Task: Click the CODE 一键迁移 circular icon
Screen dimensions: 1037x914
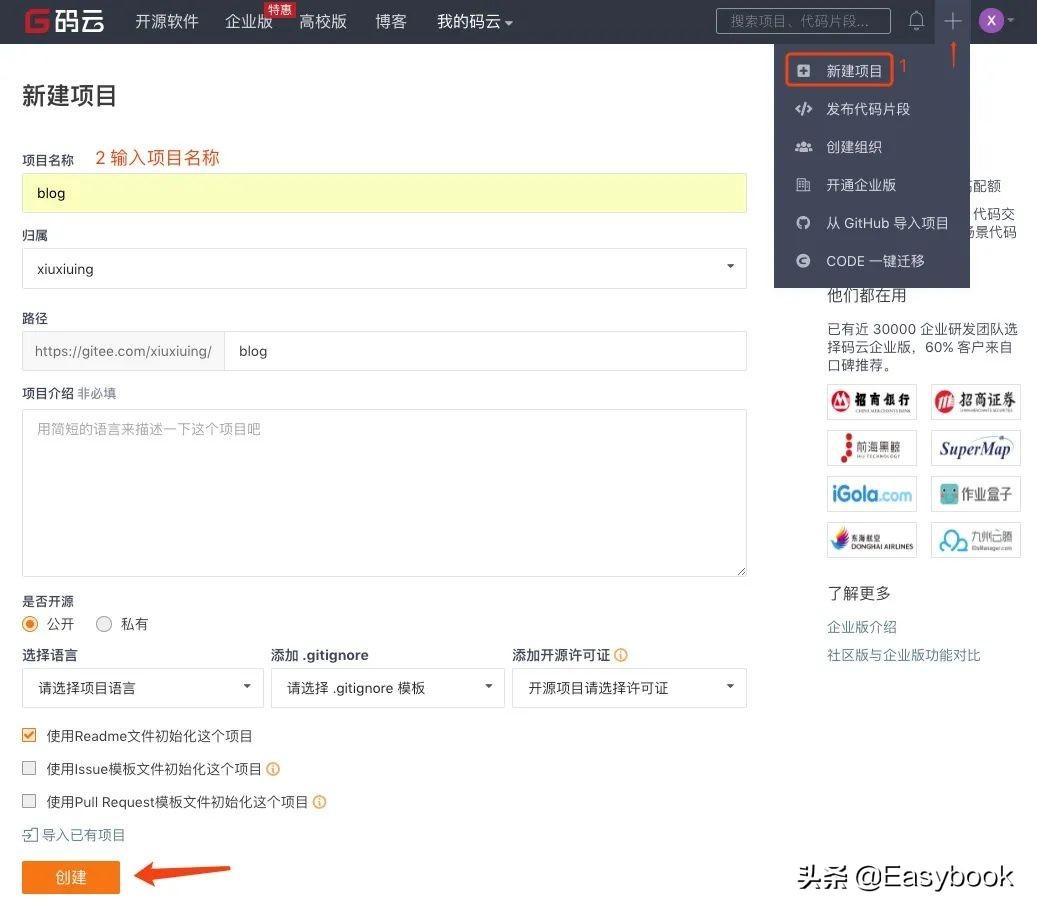Action: point(803,261)
